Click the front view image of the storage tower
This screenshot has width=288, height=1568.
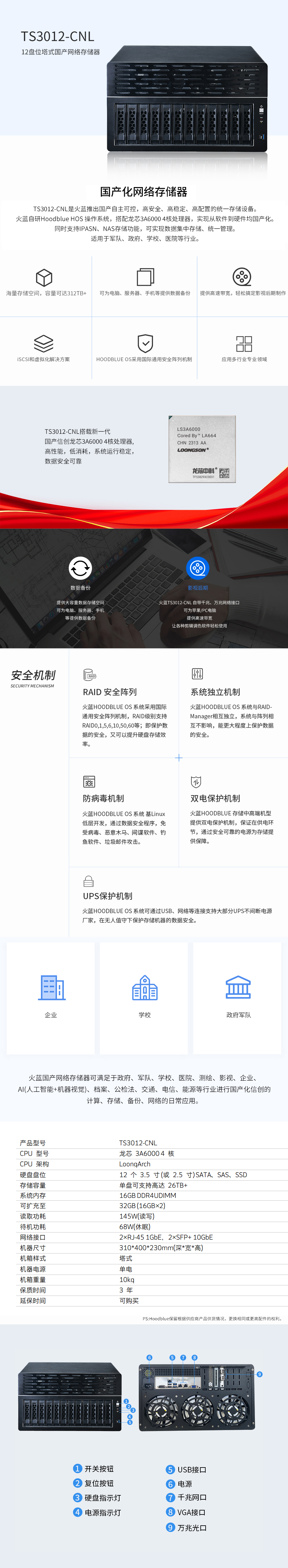tap(70, 1396)
